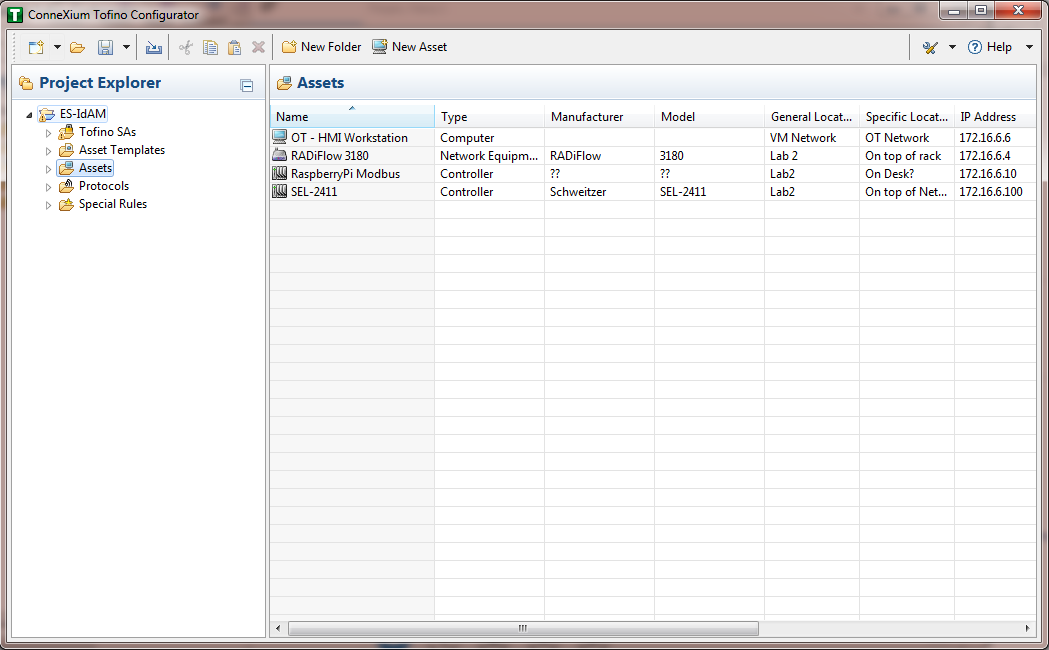The width and height of the screenshot is (1049, 650).
Task: Click the Copy toolbar icon
Action: 210,47
